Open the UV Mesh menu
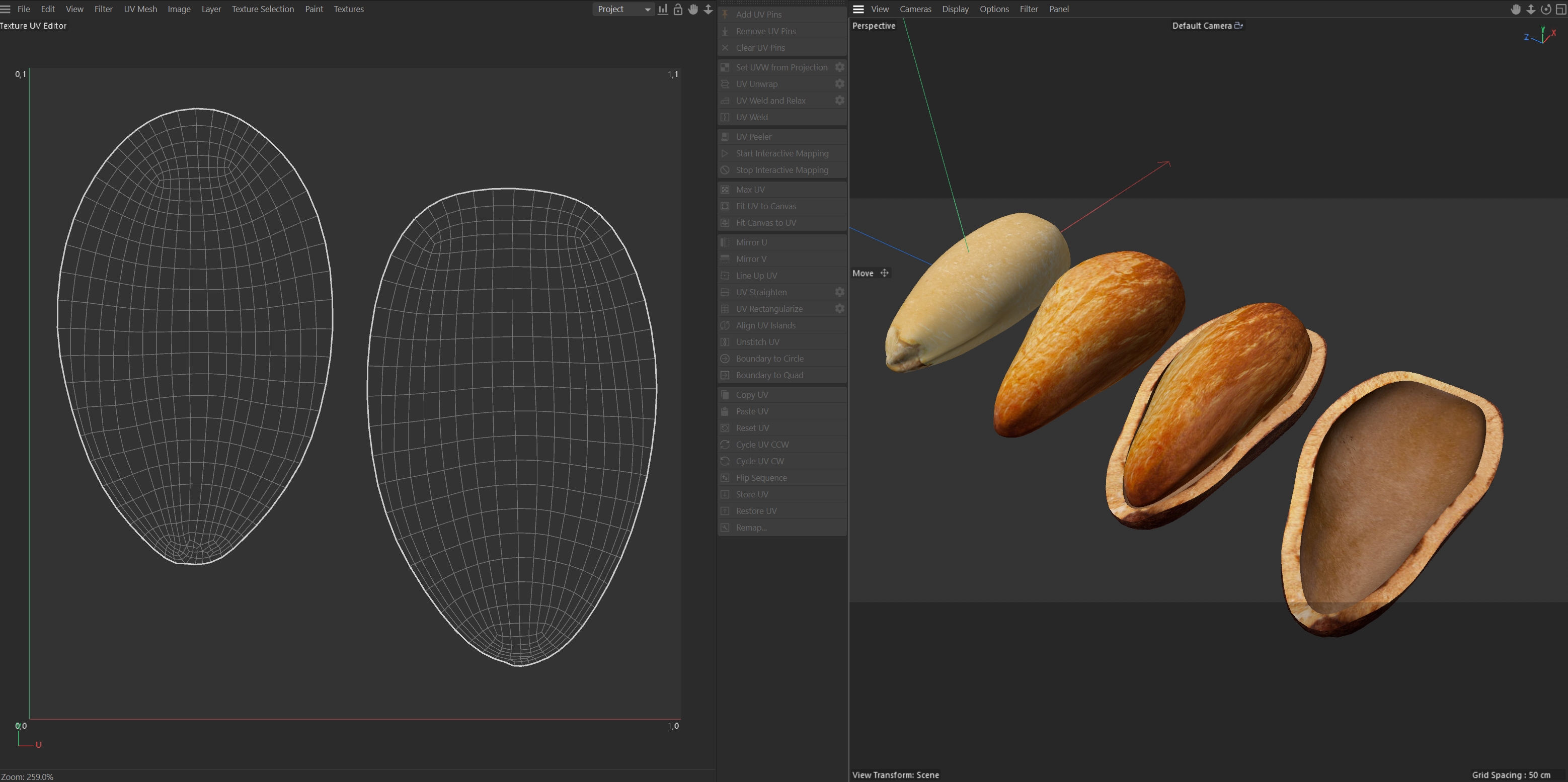Image resolution: width=1568 pixels, height=782 pixels. point(140,9)
